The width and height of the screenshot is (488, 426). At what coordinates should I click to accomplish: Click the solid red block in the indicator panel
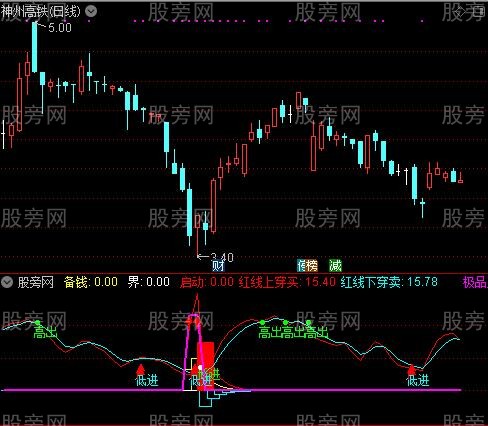206,366
